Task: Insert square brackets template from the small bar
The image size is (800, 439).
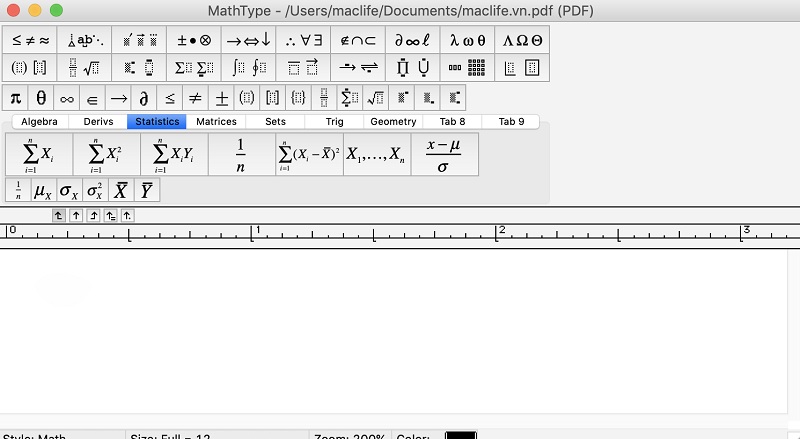Action: coord(272,98)
